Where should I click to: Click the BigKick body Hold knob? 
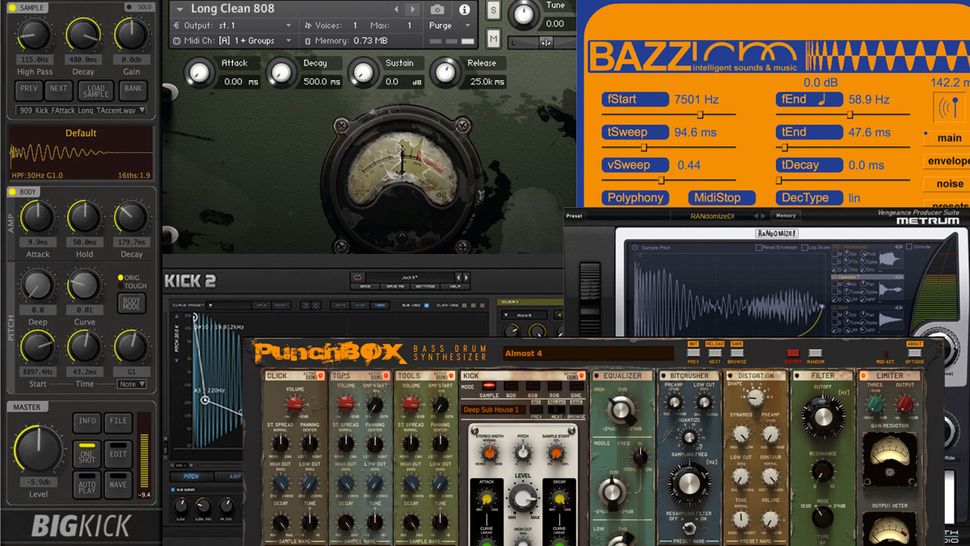click(84, 217)
